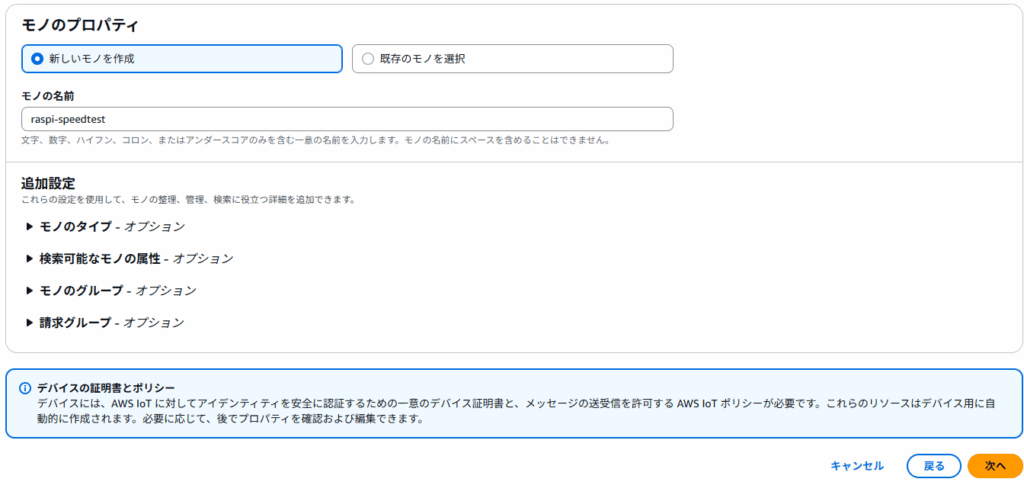Click the キャンセル link
The width and height of the screenshot is (1024, 482).
click(857, 466)
